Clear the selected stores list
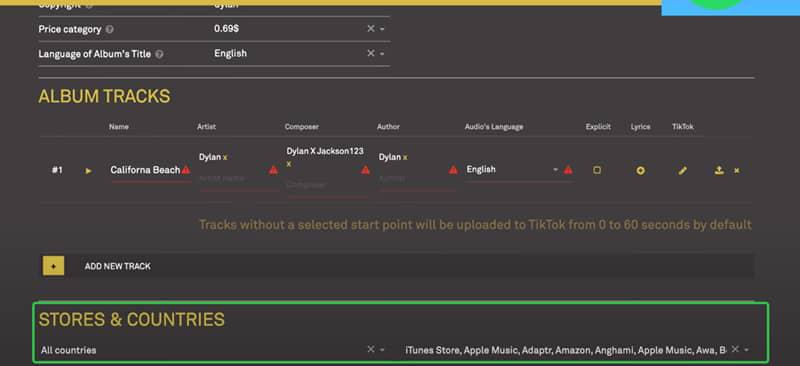800x366 pixels. point(735,349)
